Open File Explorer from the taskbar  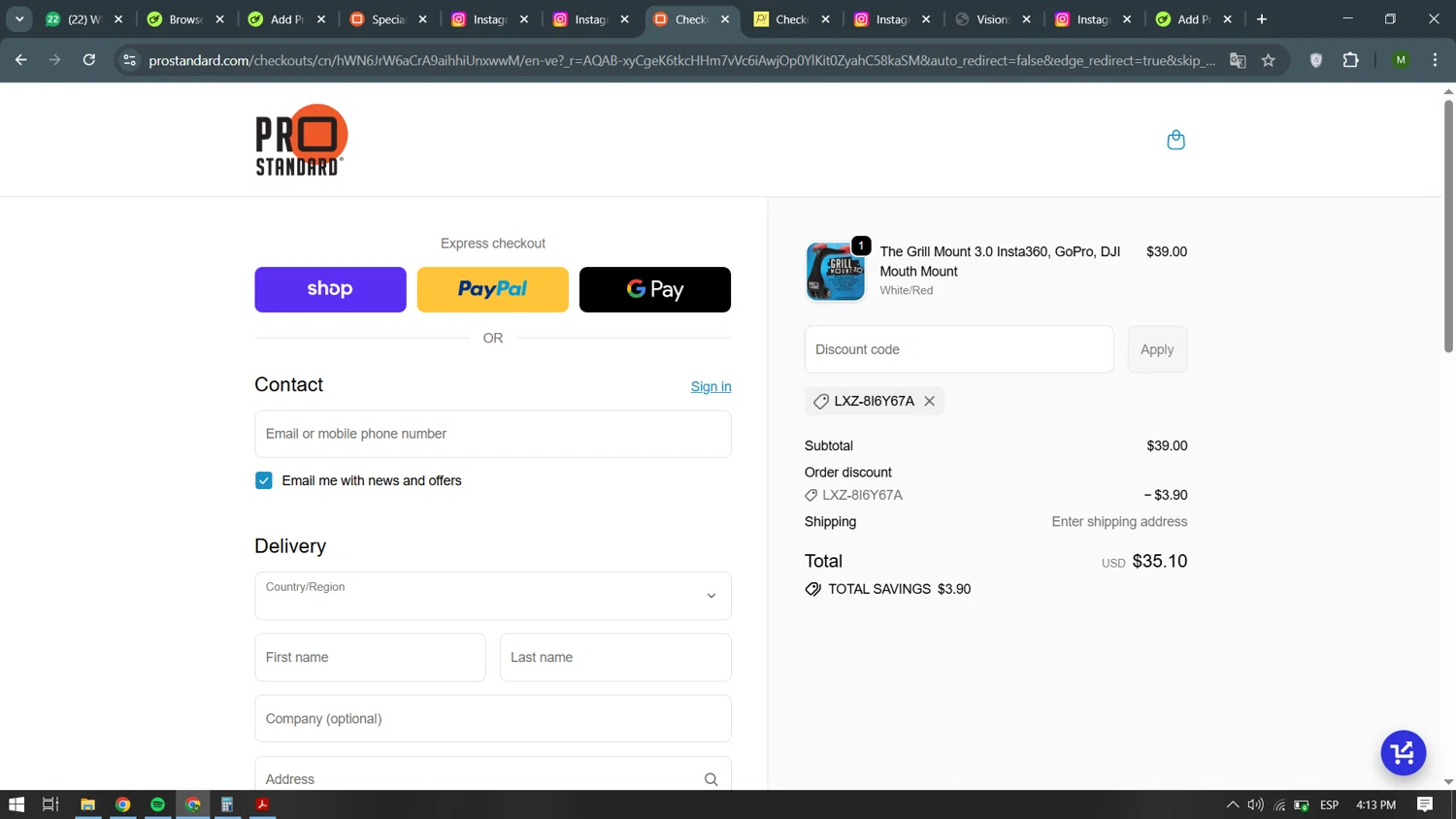coord(87,804)
